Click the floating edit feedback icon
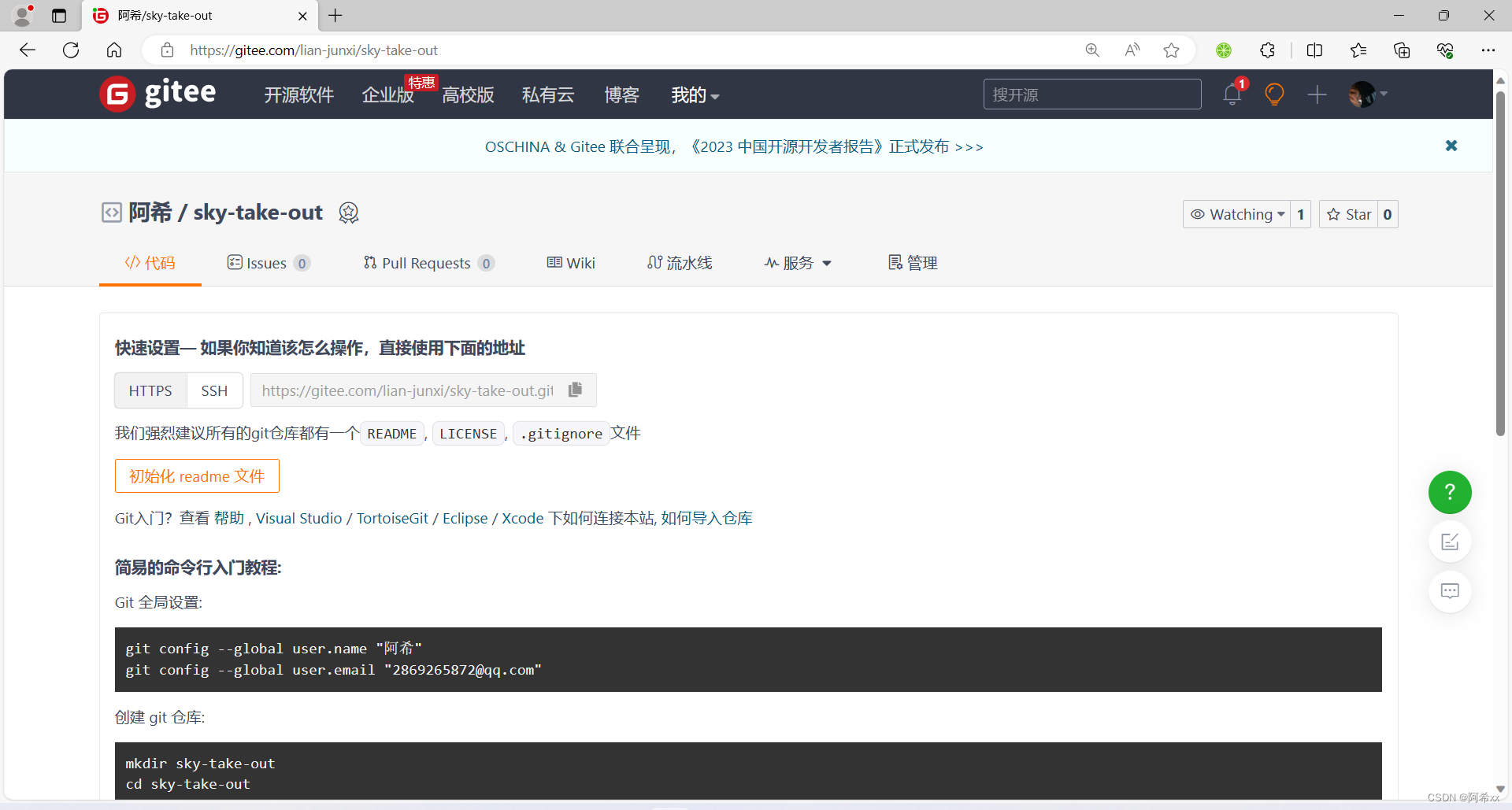1512x810 pixels. 1450,542
